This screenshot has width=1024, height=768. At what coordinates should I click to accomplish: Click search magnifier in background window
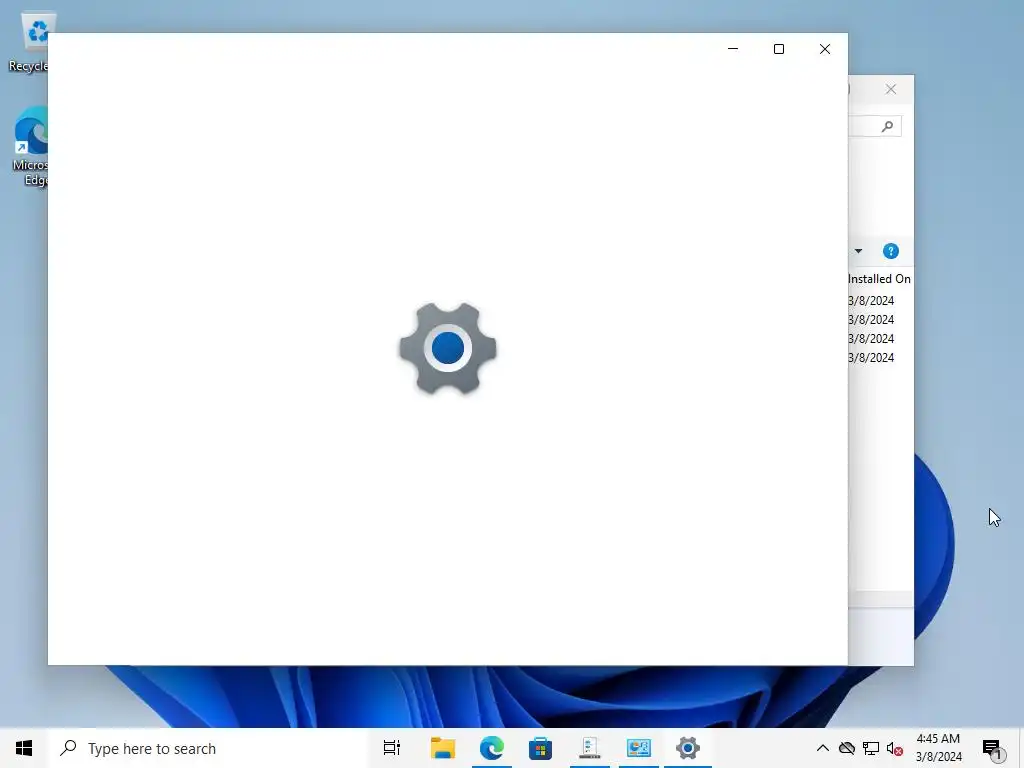tap(887, 126)
